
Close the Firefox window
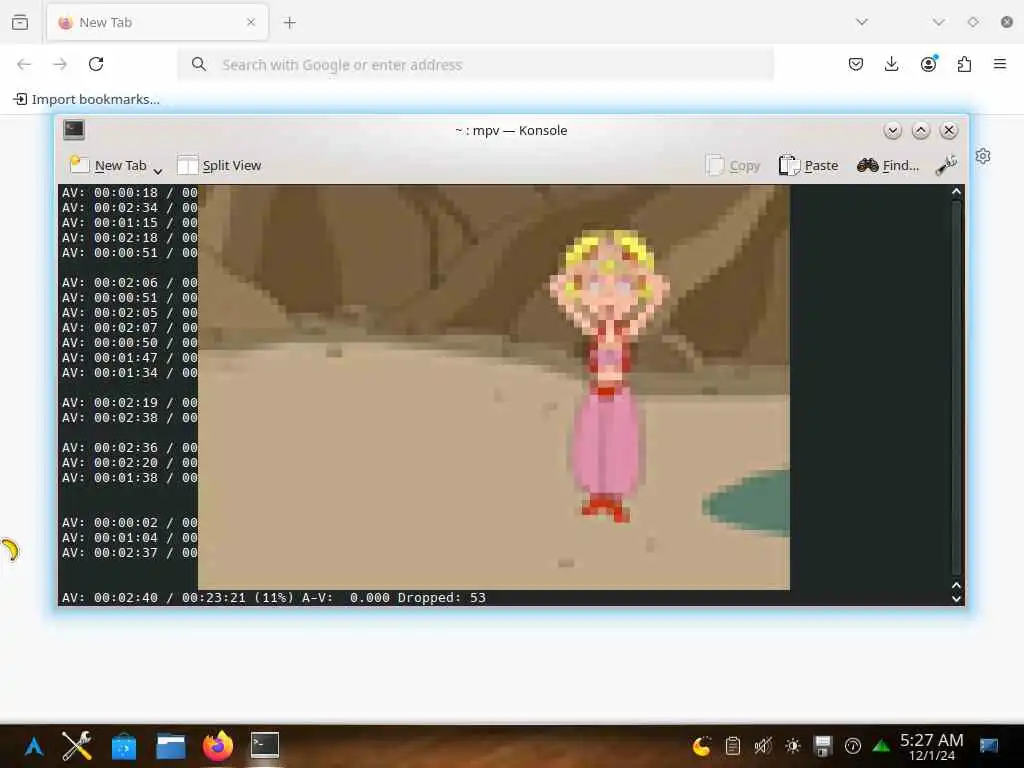[x=1007, y=22]
